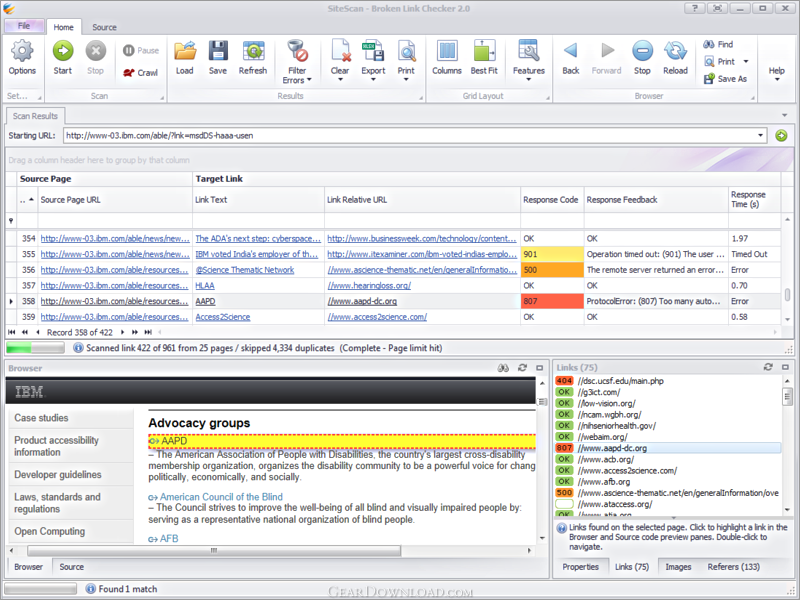800x600 pixels.
Task: Sort by the Response Feedback column header
Action: (656, 199)
